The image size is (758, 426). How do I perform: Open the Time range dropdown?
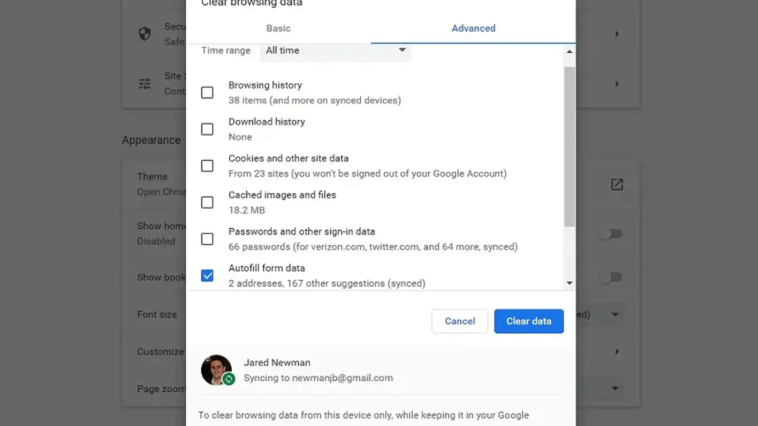click(335, 51)
